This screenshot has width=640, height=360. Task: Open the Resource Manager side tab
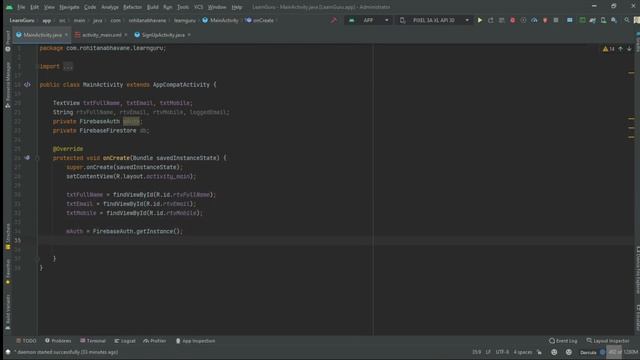(x=8, y=85)
